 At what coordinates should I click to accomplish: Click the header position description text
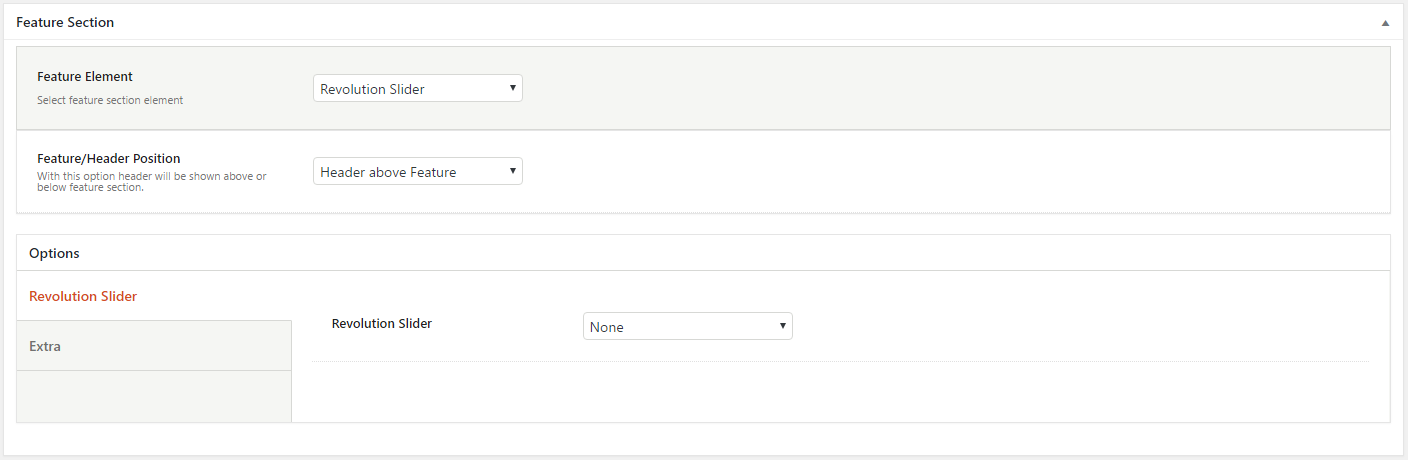151,182
